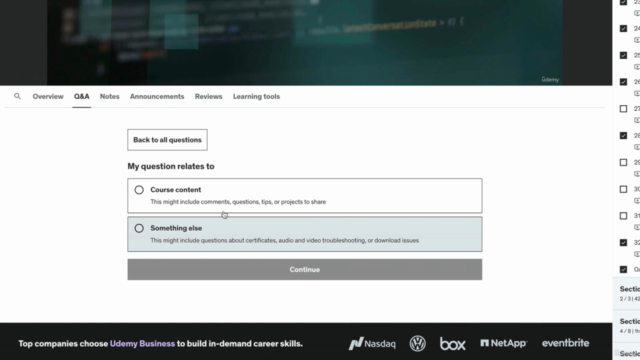Viewport: 640px width, 360px height.
Task: Click the eventbrite logo in footer
Action: click(566, 343)
